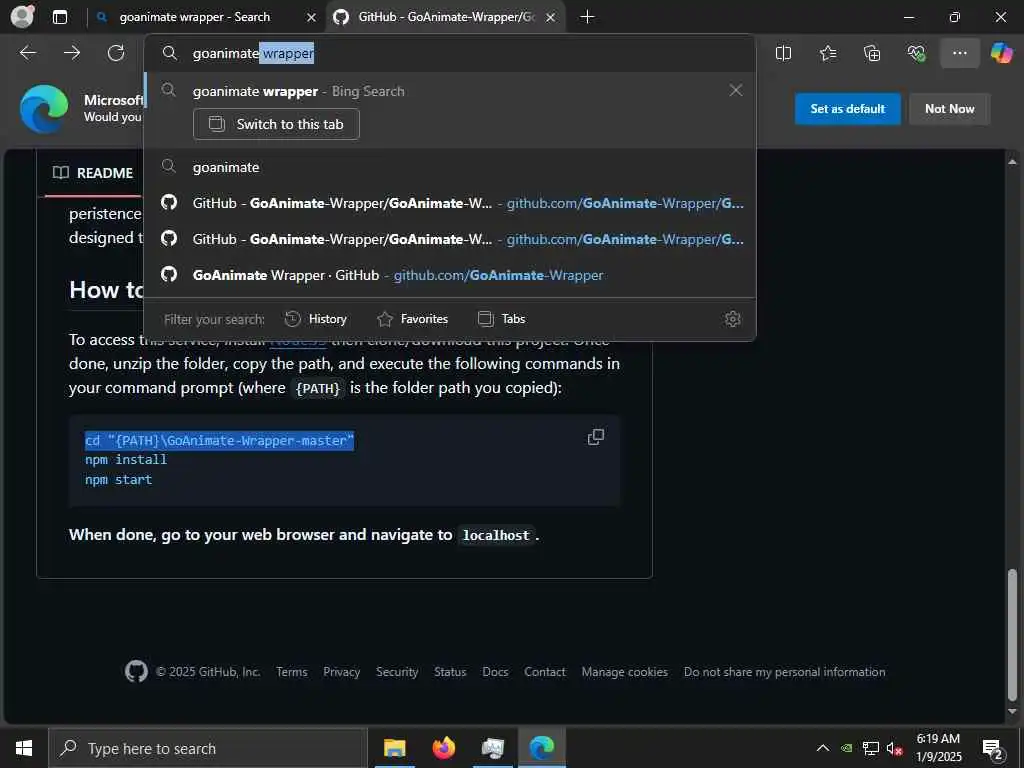Click Do not share my personal information
1024x768 pixels.
(784, 672)
